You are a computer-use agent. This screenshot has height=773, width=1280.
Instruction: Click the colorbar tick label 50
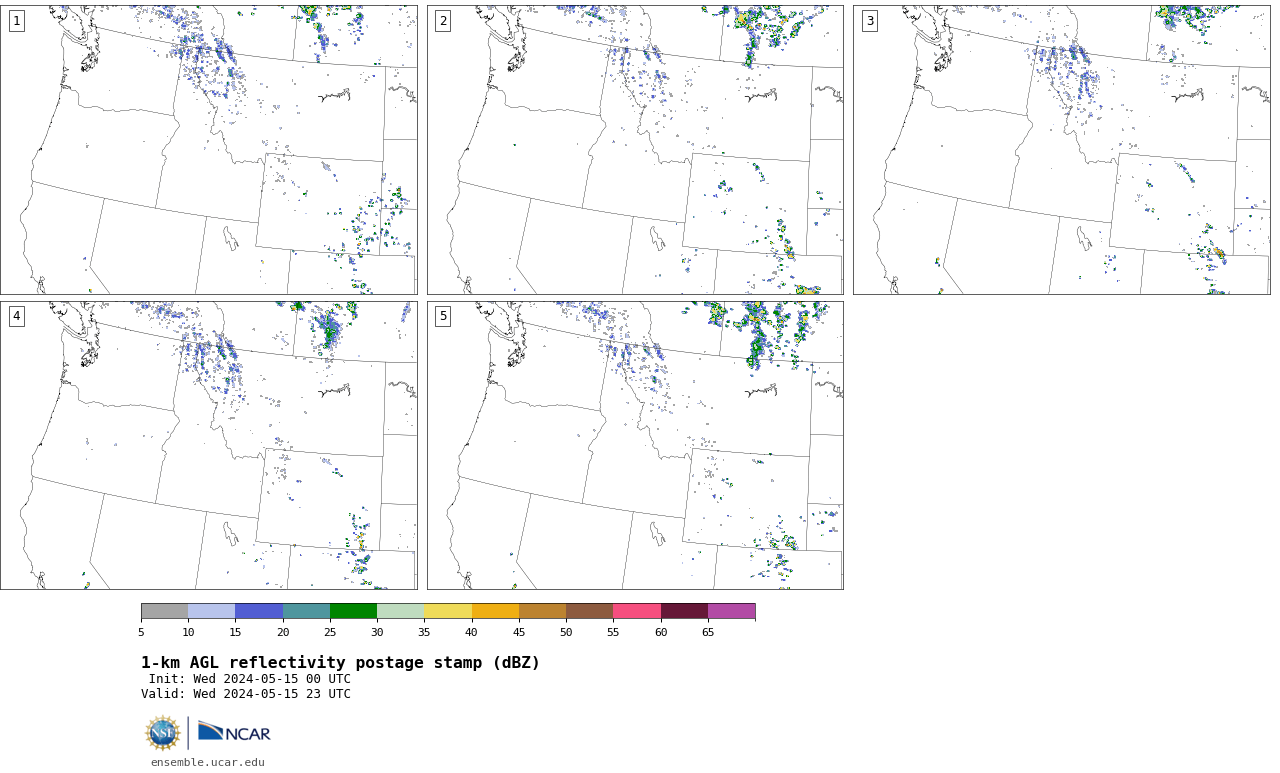[x=566, y=632]
